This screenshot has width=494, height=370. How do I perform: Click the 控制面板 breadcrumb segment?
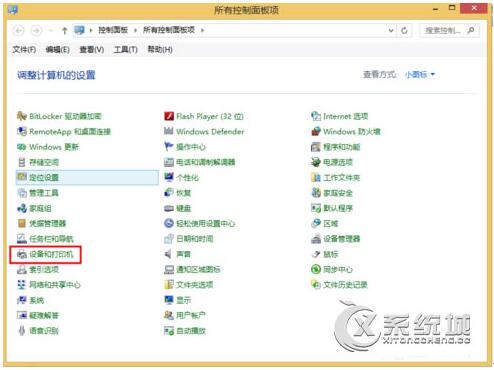coord(113,30)
